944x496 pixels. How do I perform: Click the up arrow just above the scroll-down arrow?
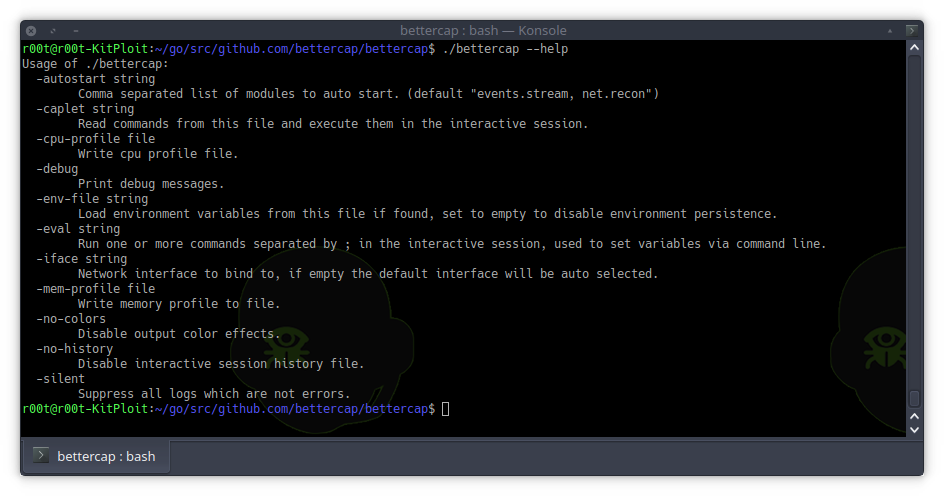[x=913, y=414]
